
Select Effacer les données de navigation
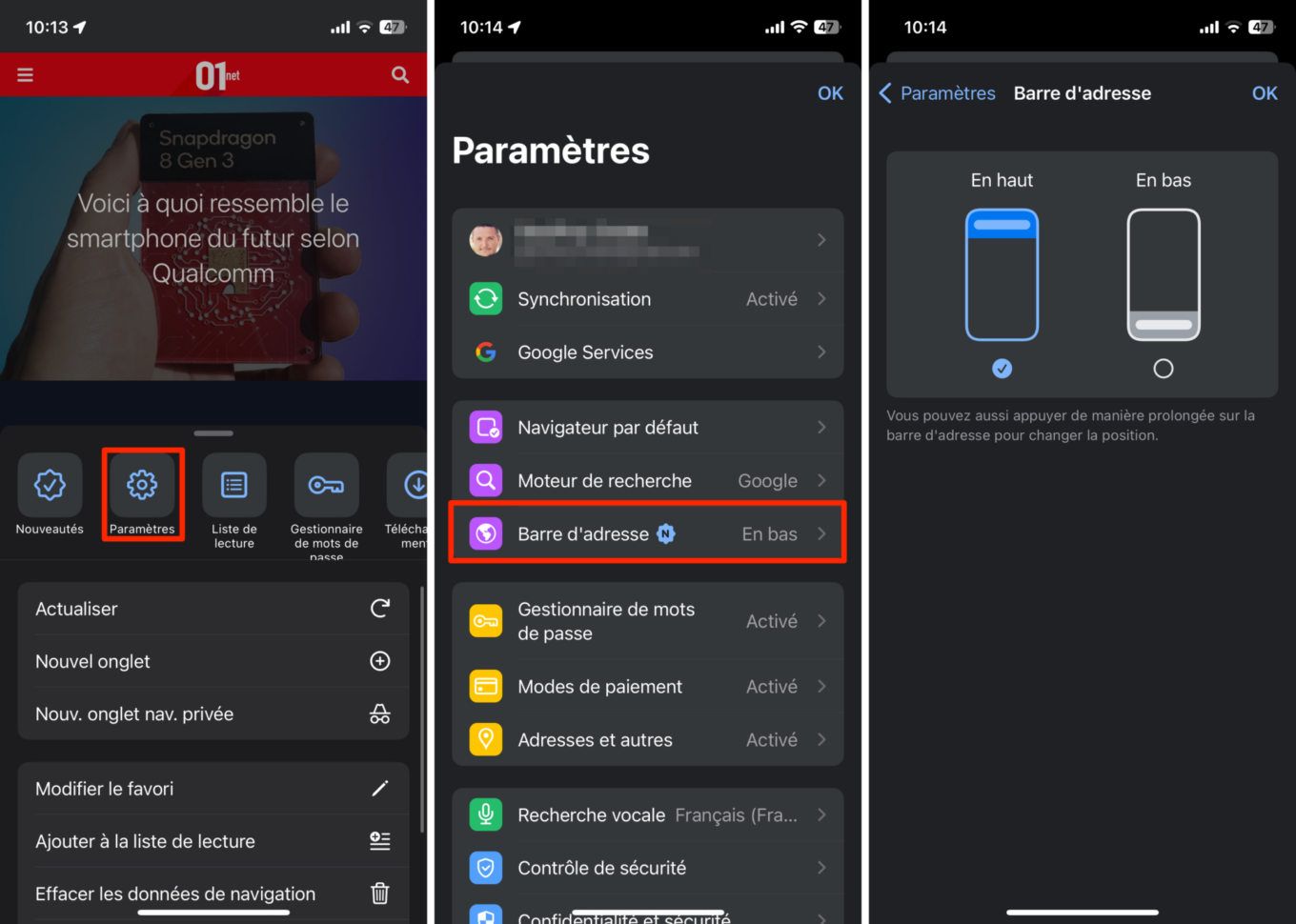coord(213,894)
